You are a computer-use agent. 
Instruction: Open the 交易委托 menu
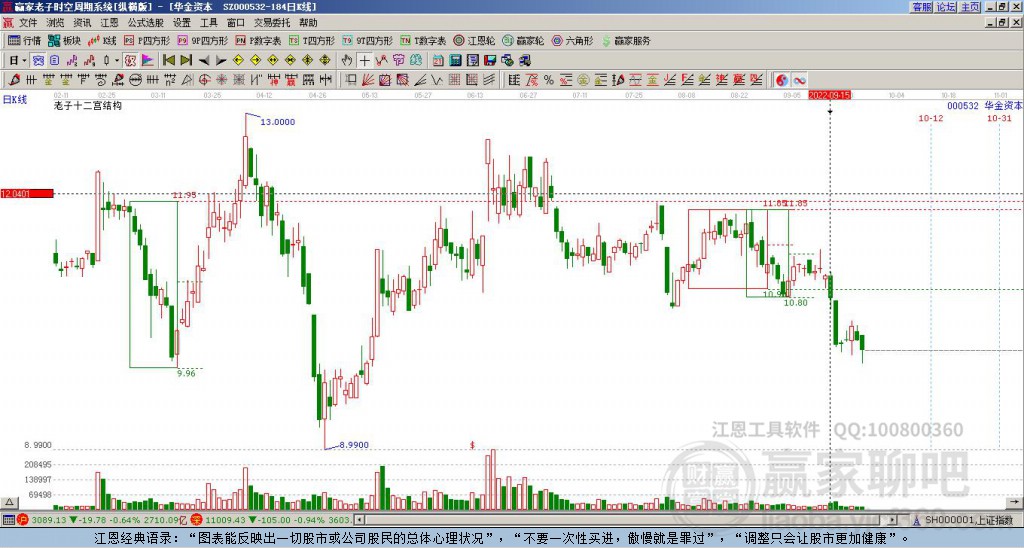pos(272,23)
